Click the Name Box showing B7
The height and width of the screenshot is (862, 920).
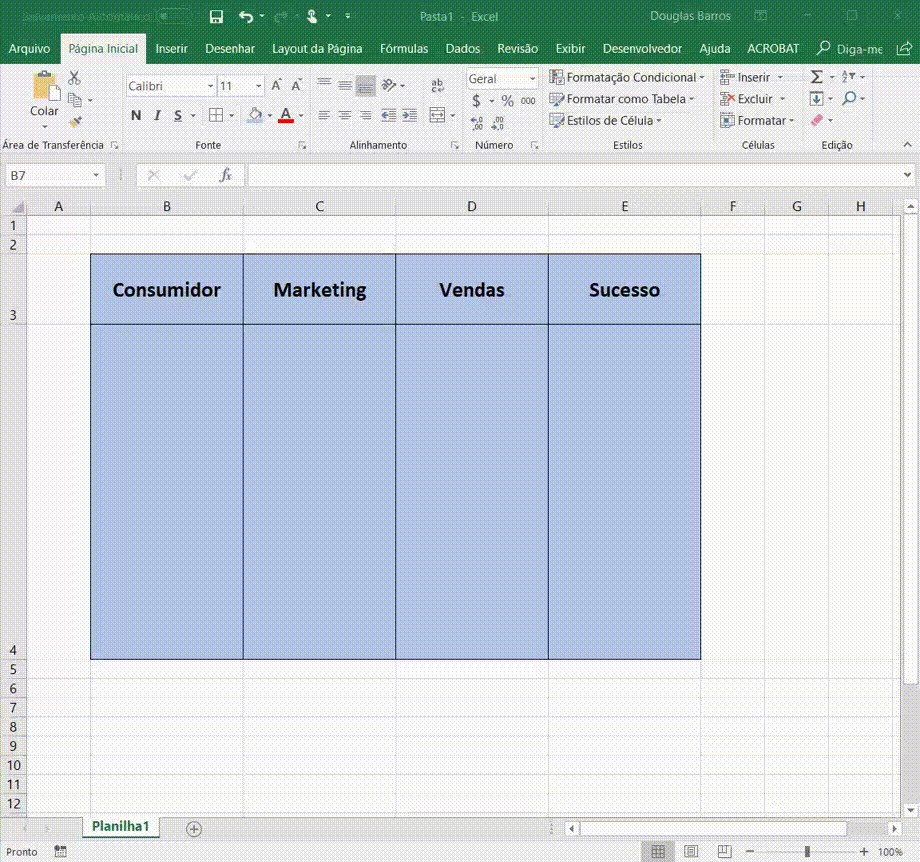[55, 175]
